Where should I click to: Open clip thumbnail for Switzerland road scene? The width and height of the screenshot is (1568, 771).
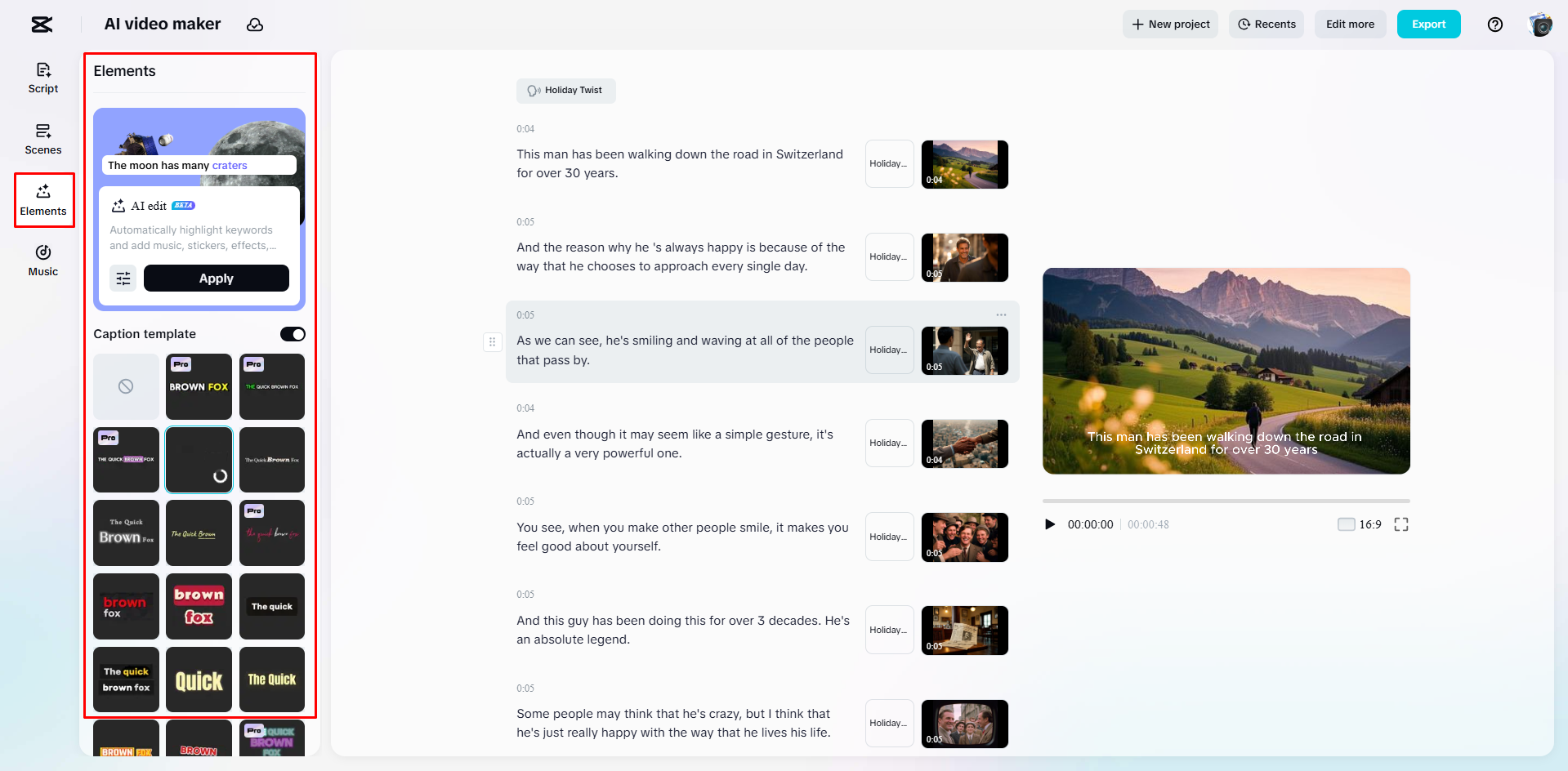(965, 164)
